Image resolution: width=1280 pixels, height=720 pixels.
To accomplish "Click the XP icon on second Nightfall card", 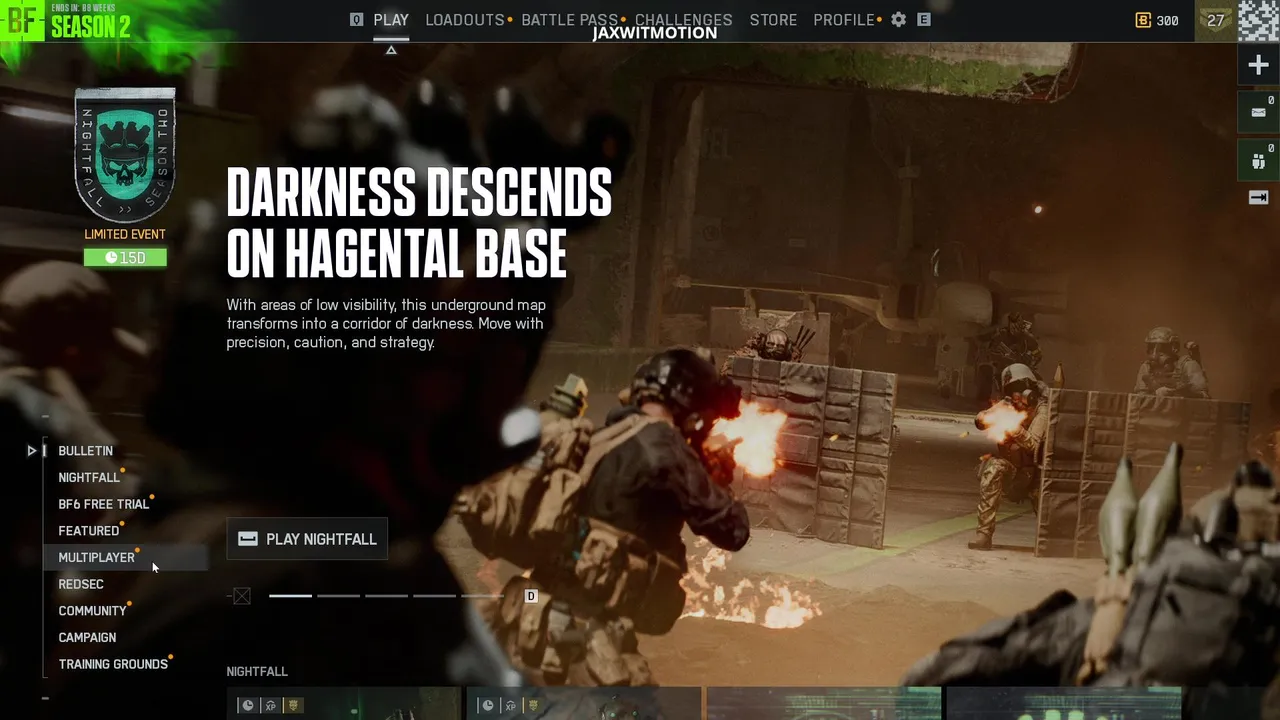I will coord(510,705).
